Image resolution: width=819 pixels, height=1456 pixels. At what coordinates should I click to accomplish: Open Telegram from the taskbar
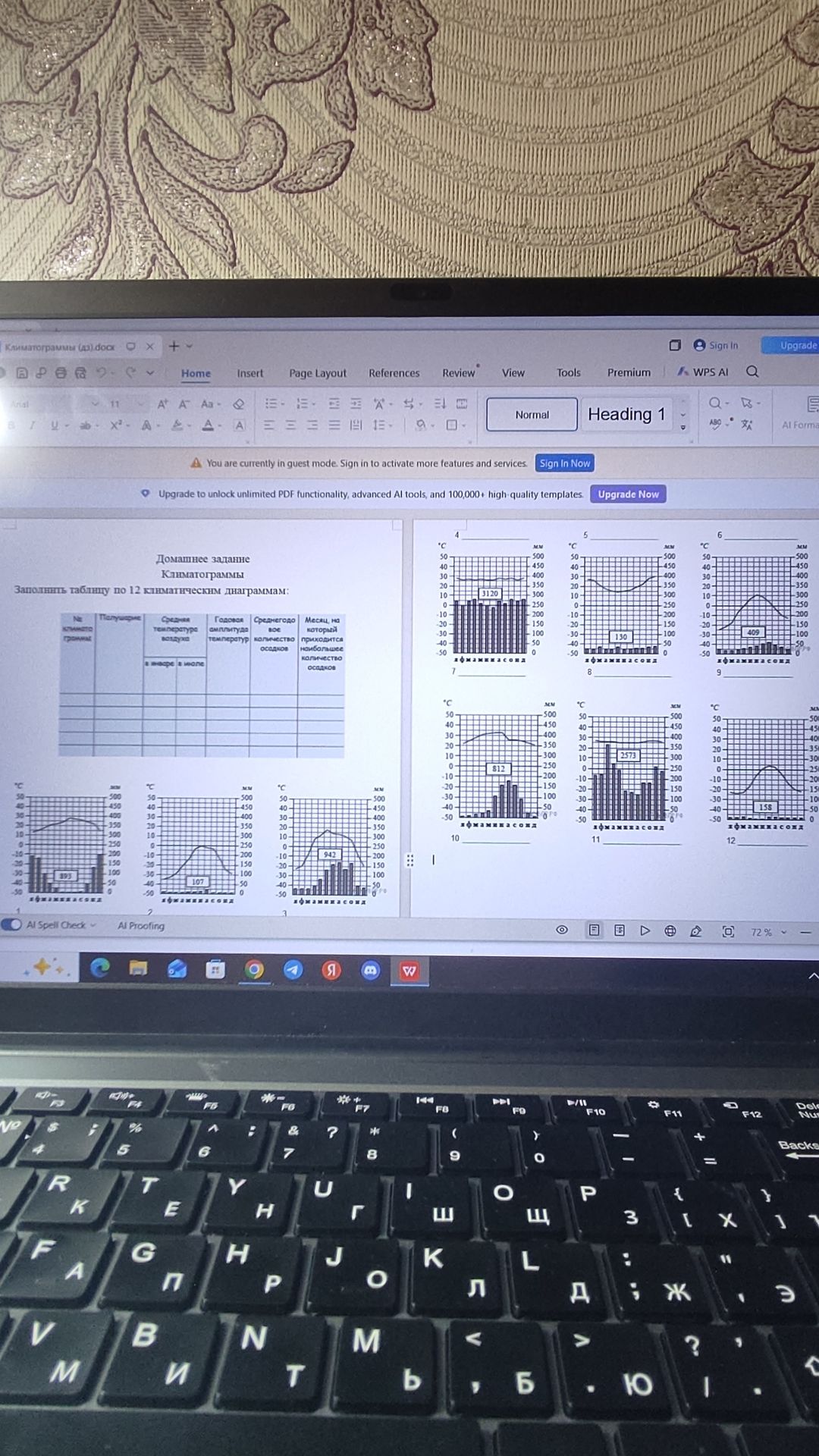coord(293,969)
